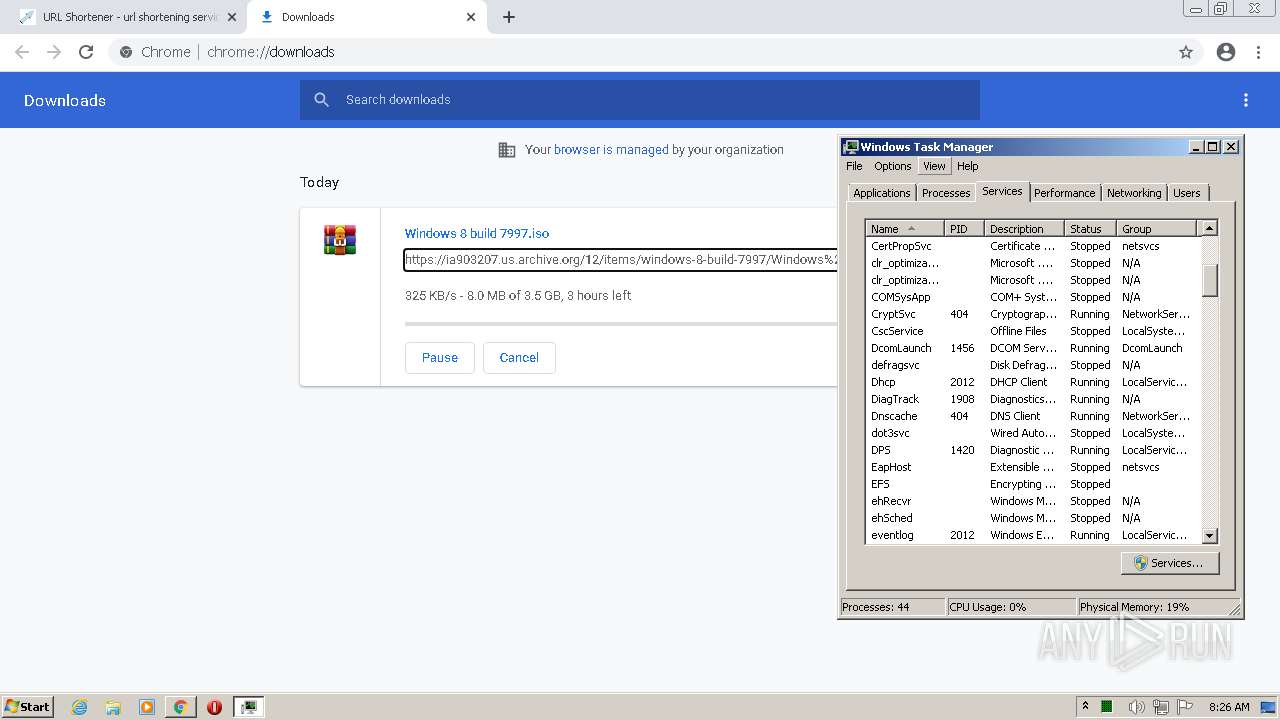The image size is (1280, 720).
Task: Sort services by the Status column header
Action: coord(1090,229)
